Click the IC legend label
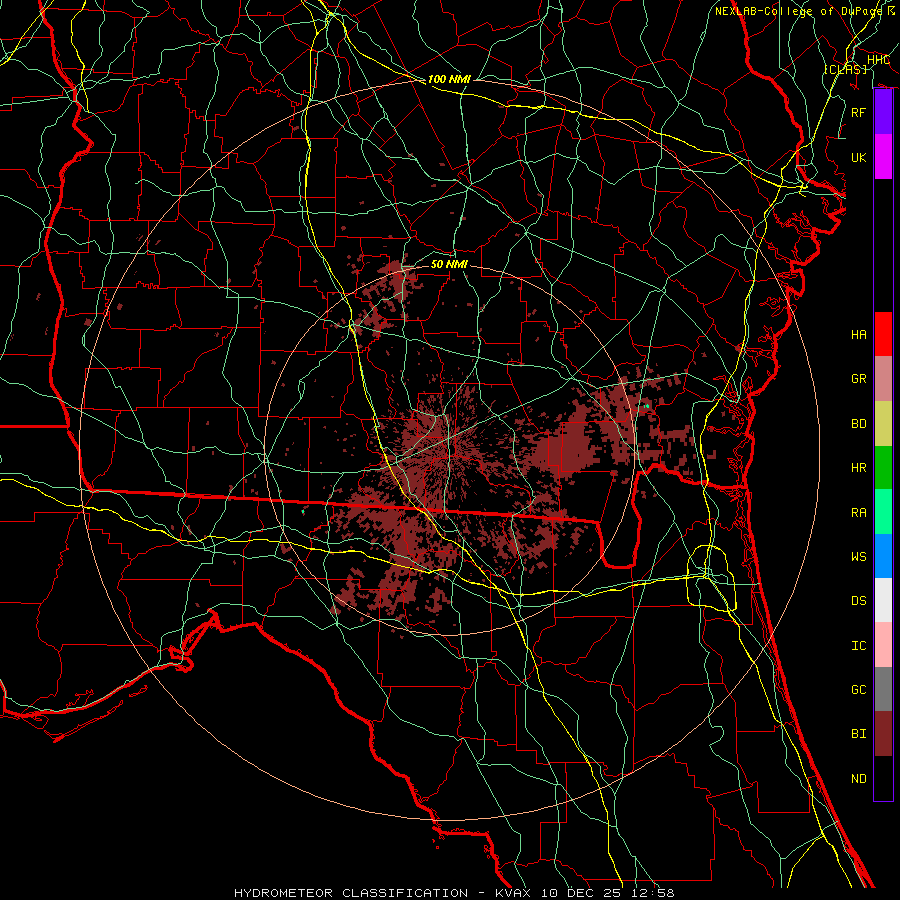Screen dimensions: 900x900 [x=859, y=646]
